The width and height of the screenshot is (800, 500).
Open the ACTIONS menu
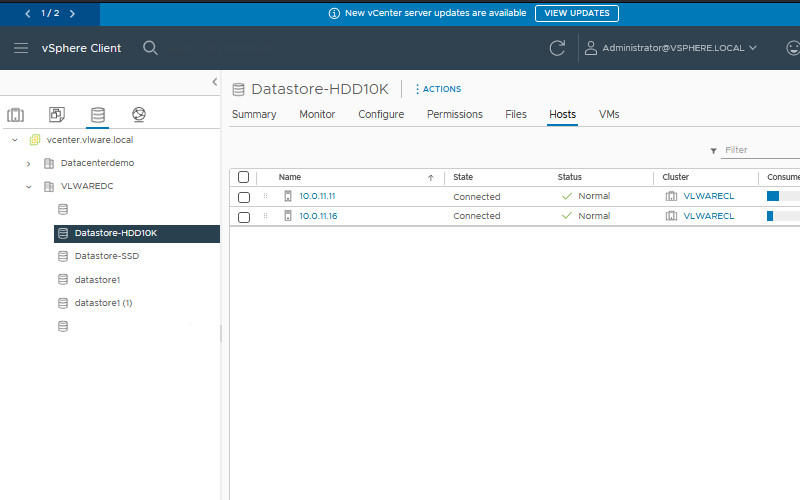coord(438,89)
